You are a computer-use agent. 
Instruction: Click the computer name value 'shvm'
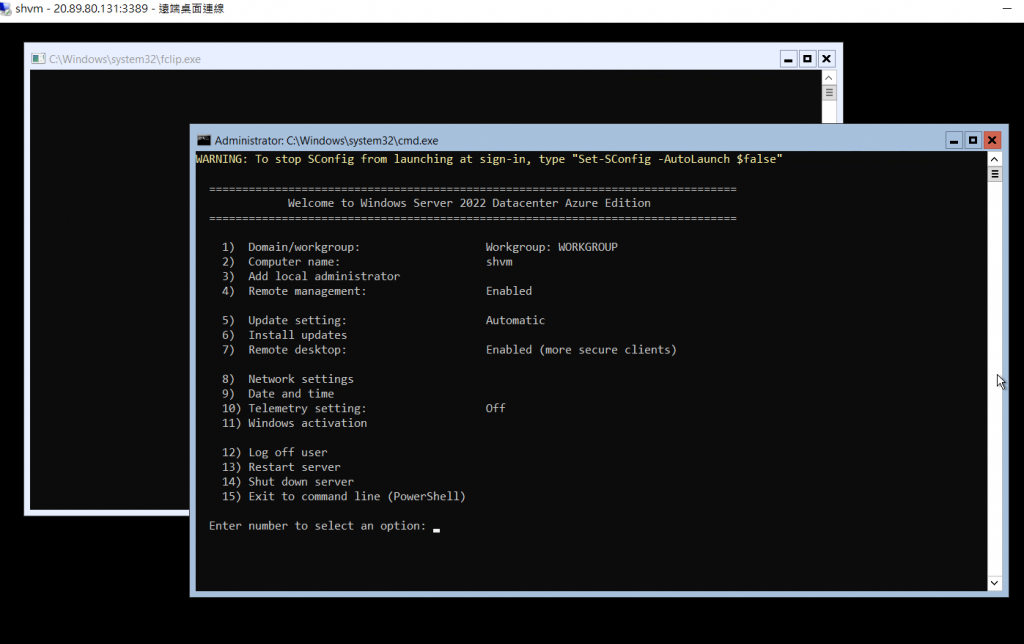tap(499, 262)
